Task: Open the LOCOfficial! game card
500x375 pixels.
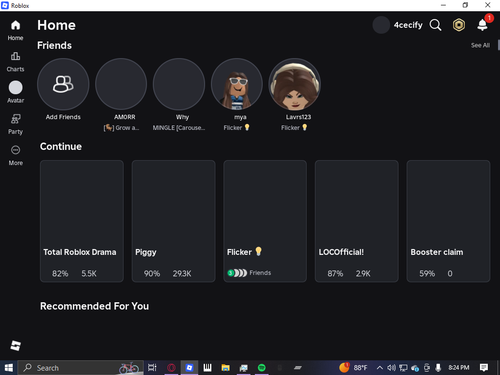Action: click(357, 221)
